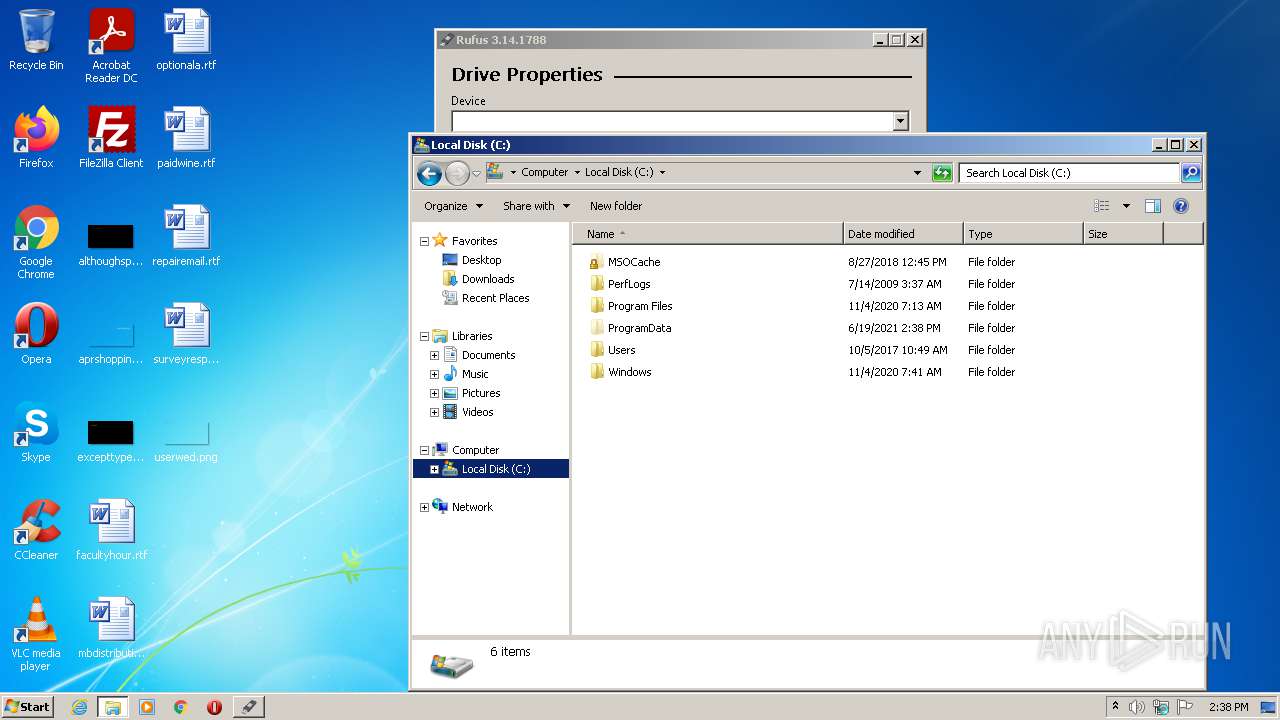The width and height of the screenshot is (1280, 720).
Task: Launch Skype from desktop
Action: (36, 432)
